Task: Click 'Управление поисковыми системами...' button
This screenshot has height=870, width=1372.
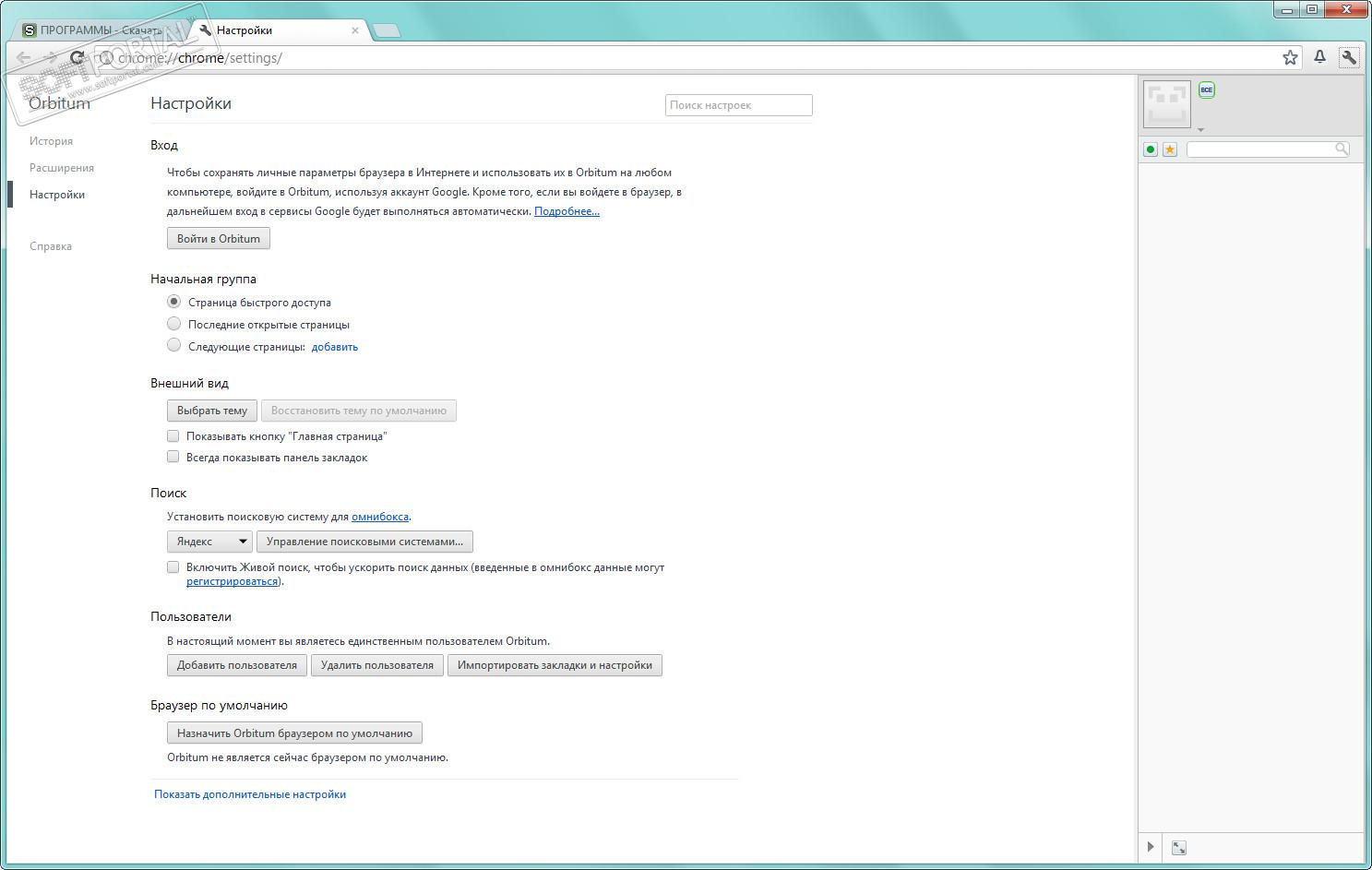Action: pyautogui.click(x=364, y=542)
